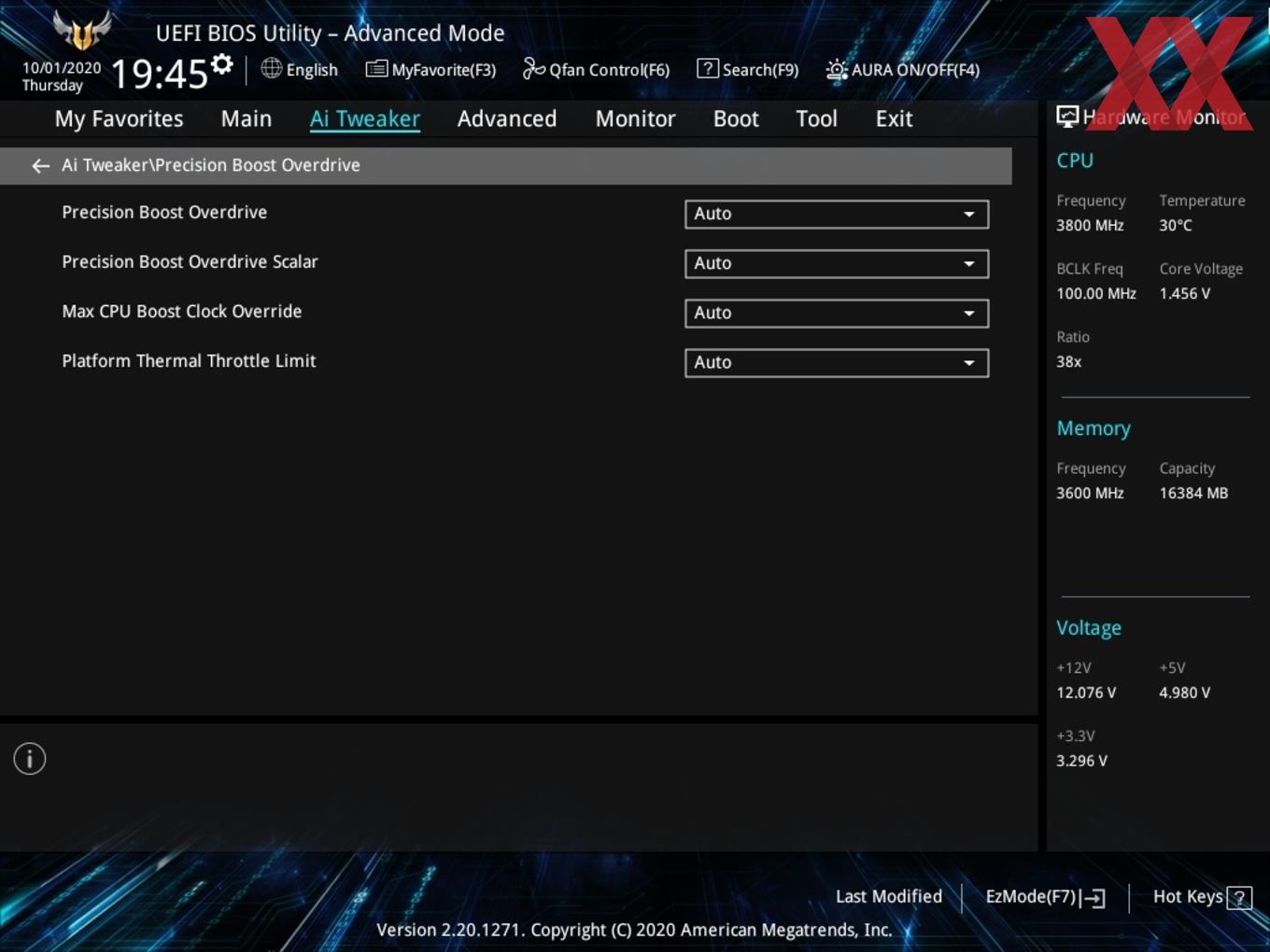
Task: Click Memory capacity value 16384 MB
Action: (x=1193, y=493)
